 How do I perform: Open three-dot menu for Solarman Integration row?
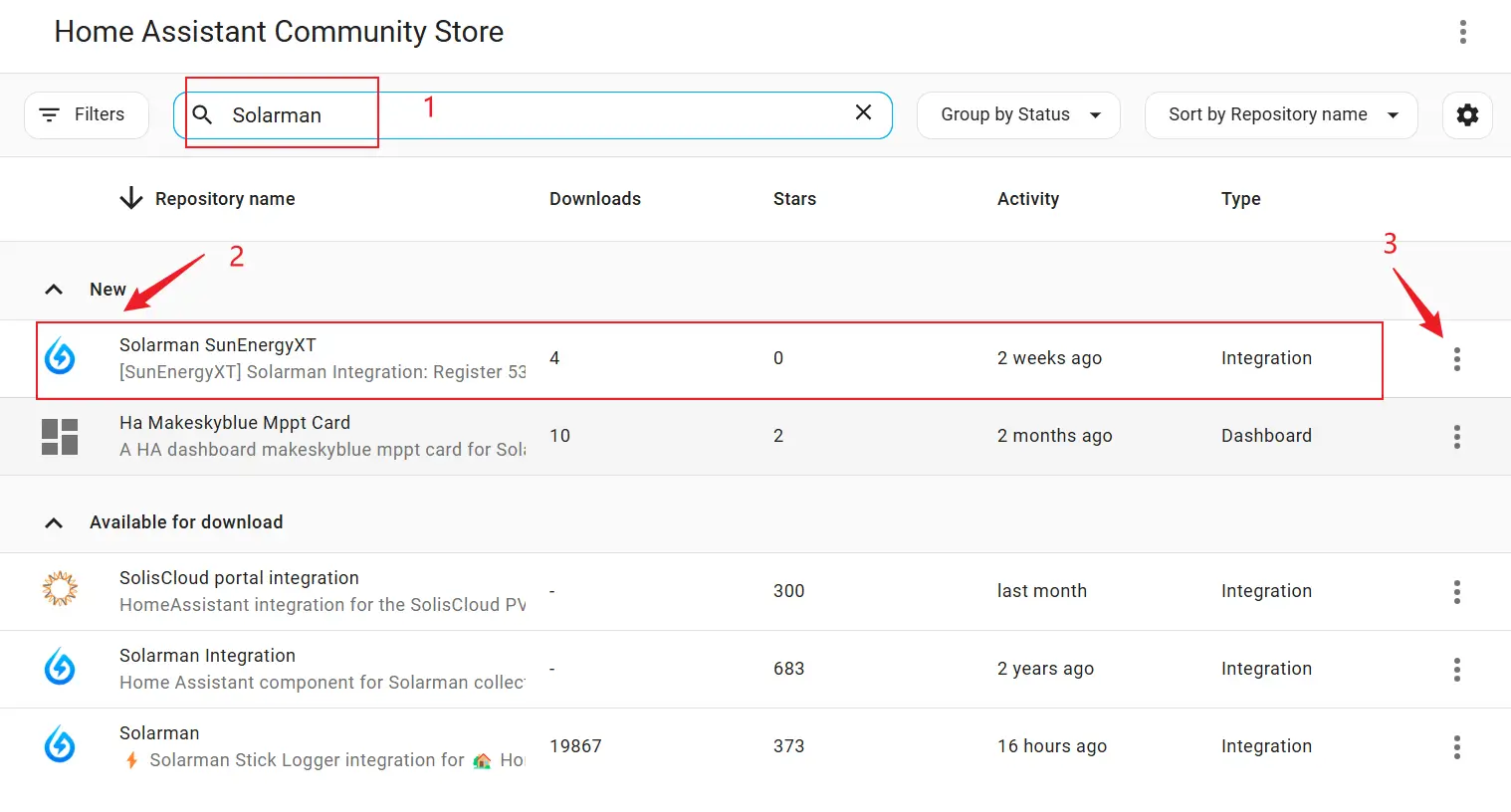tap(1456, 670)
